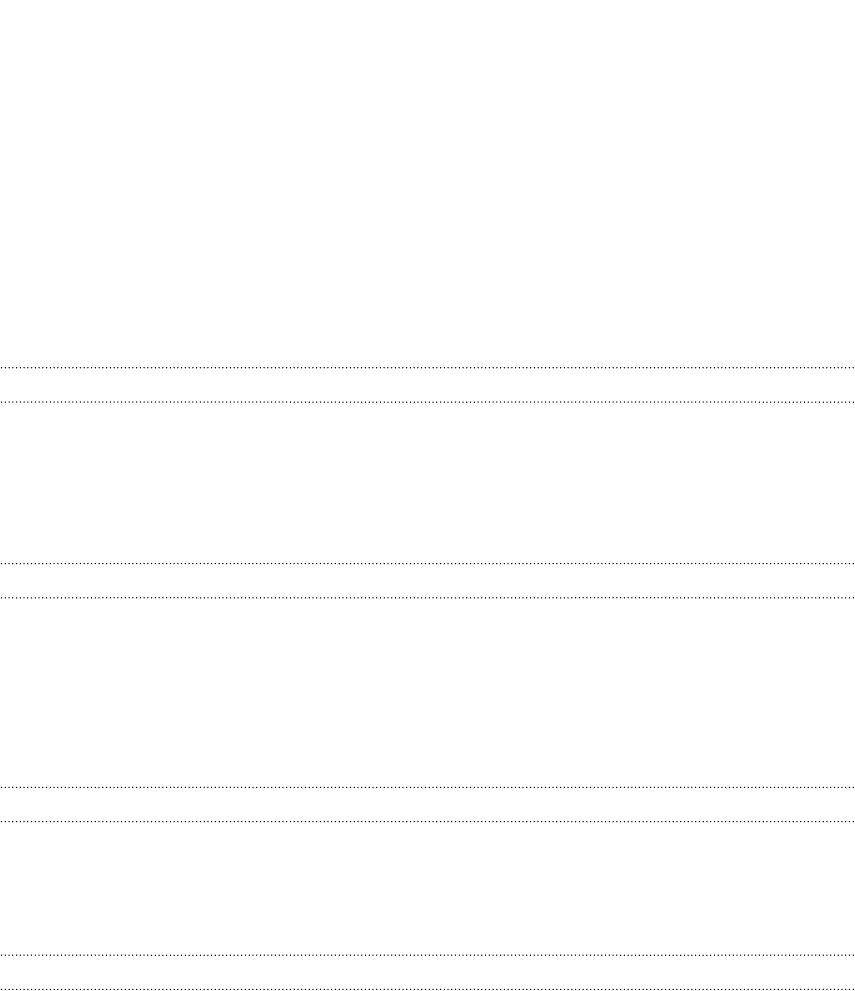Click the topmost dotted answer line
The width and height of the screenshot is (855, 991).
pos(427,367)
